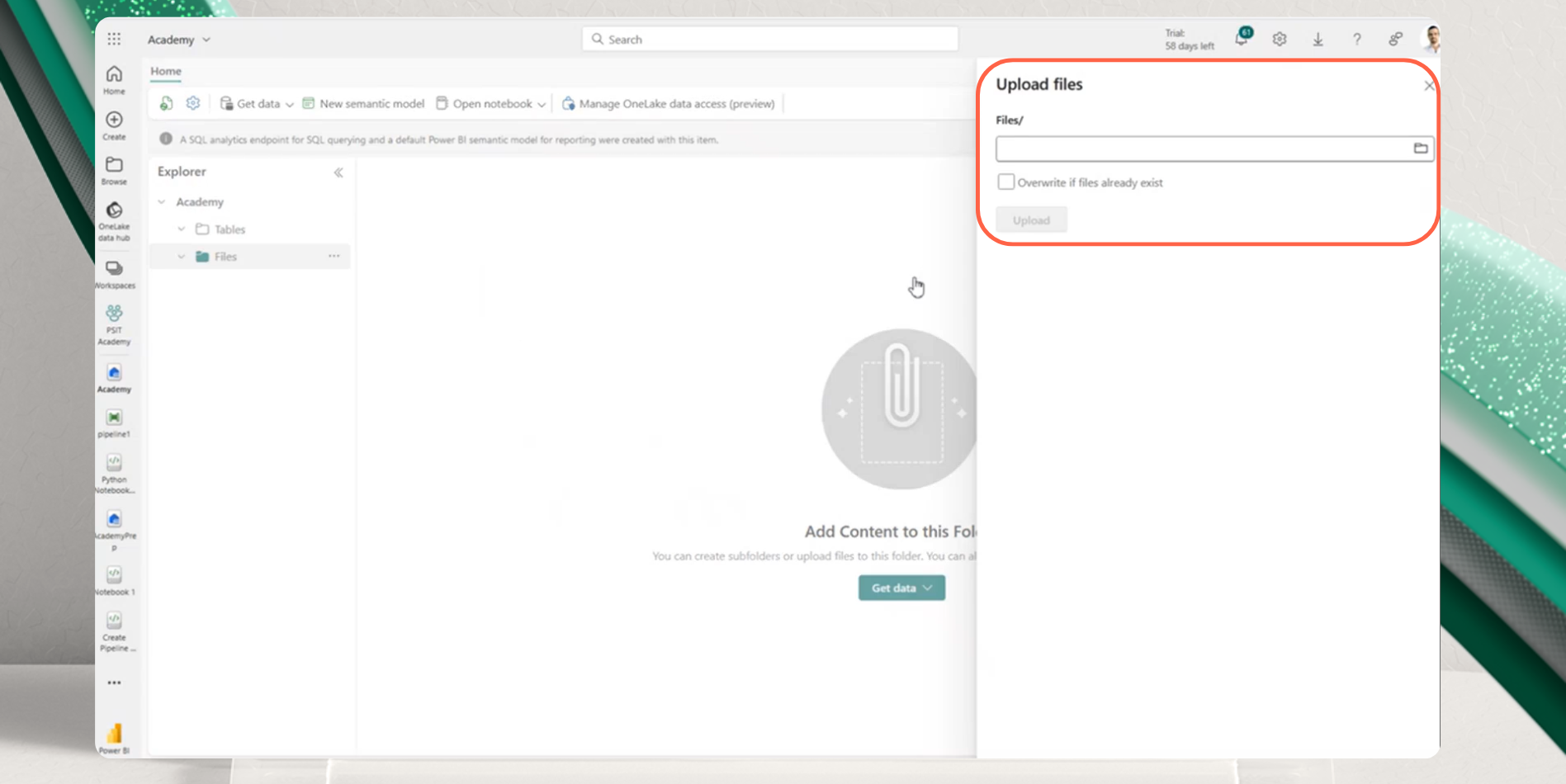The image size is (1566, 784).
Task: Open the settings gear in header
Action: [x=1280, y=39]
